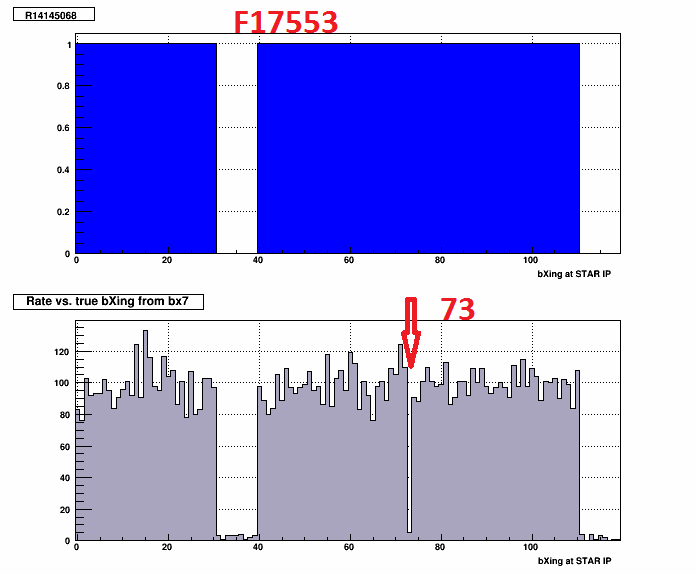696x574 pixels.
Task: Click the y-axis value 0.2 on top plot
Action: 63,212
